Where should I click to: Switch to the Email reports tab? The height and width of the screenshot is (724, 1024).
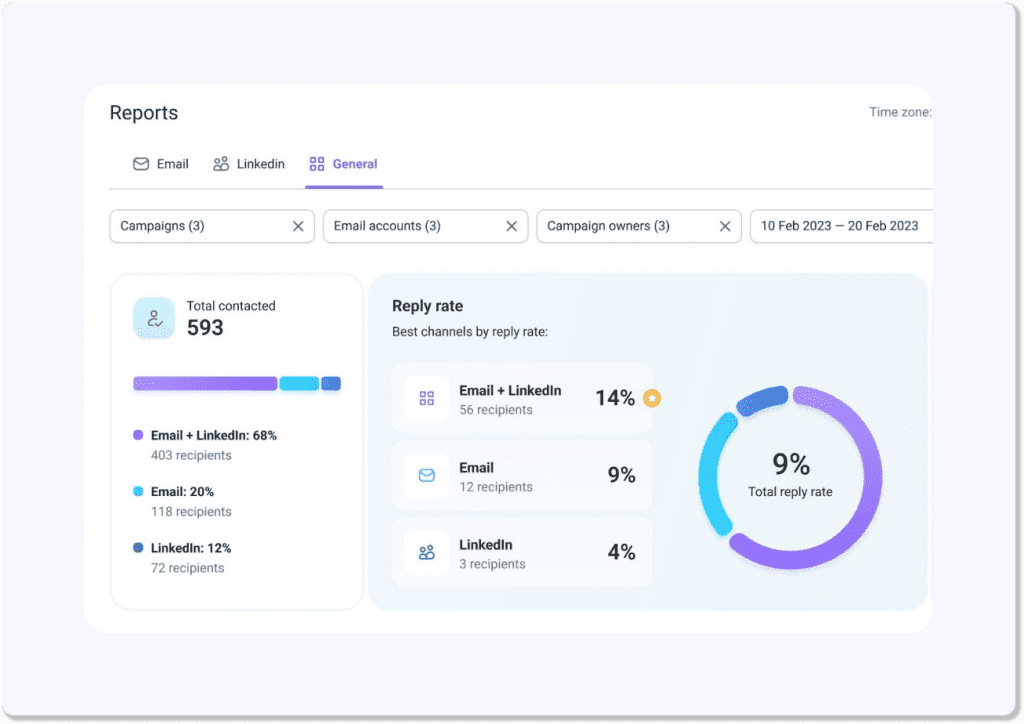point(160,163)
